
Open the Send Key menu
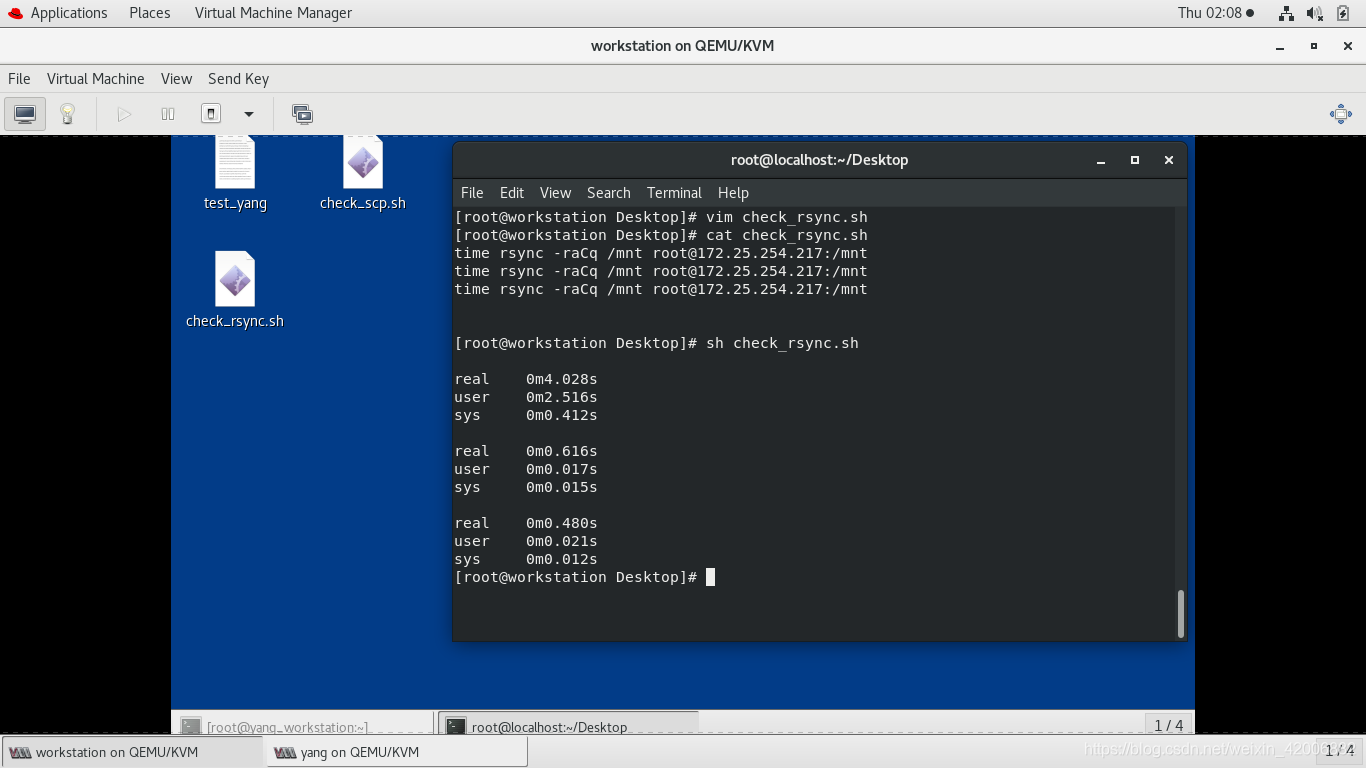click(x=238, y=79)
